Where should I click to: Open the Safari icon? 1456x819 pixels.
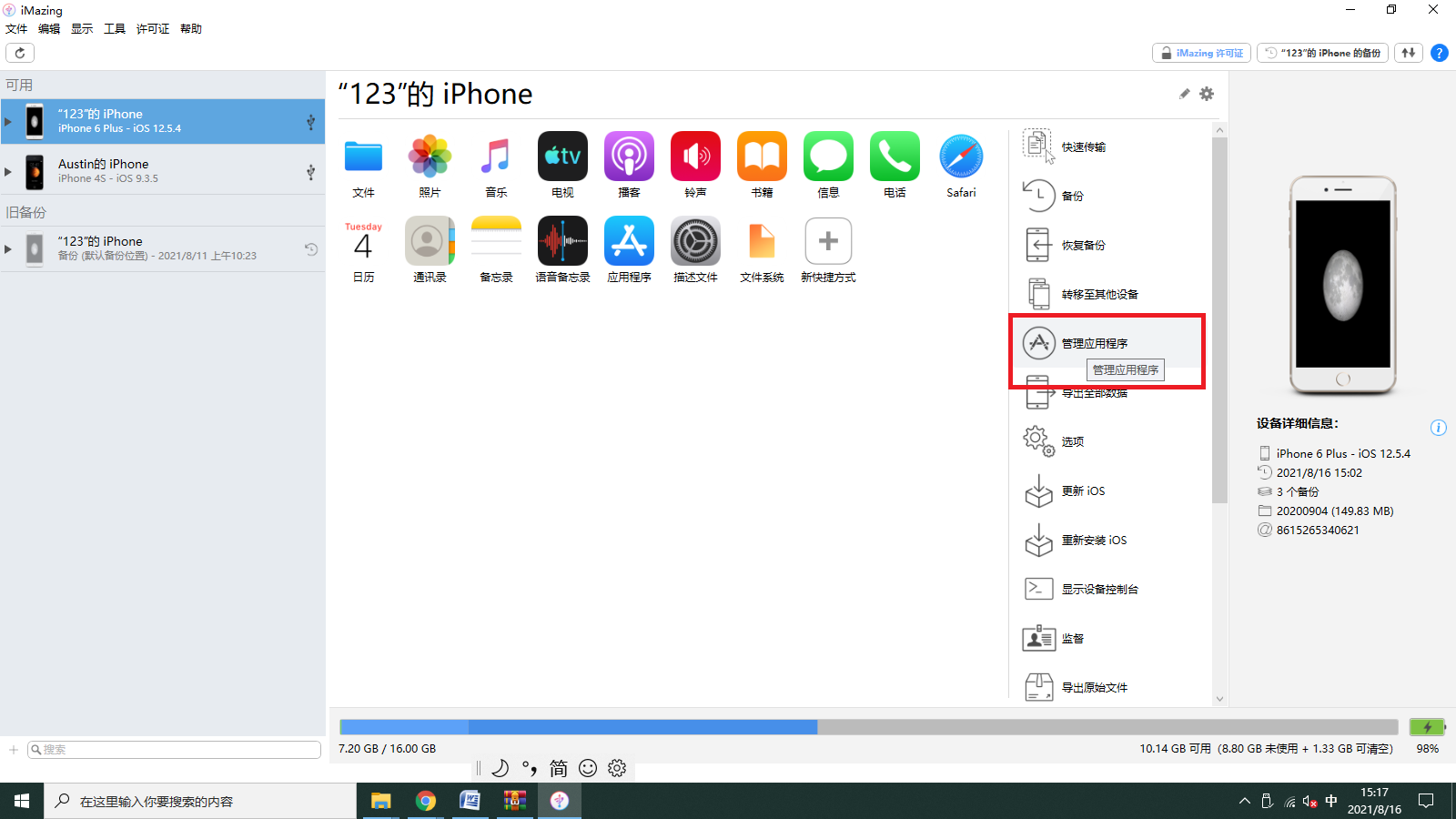[x=961, y=157]
